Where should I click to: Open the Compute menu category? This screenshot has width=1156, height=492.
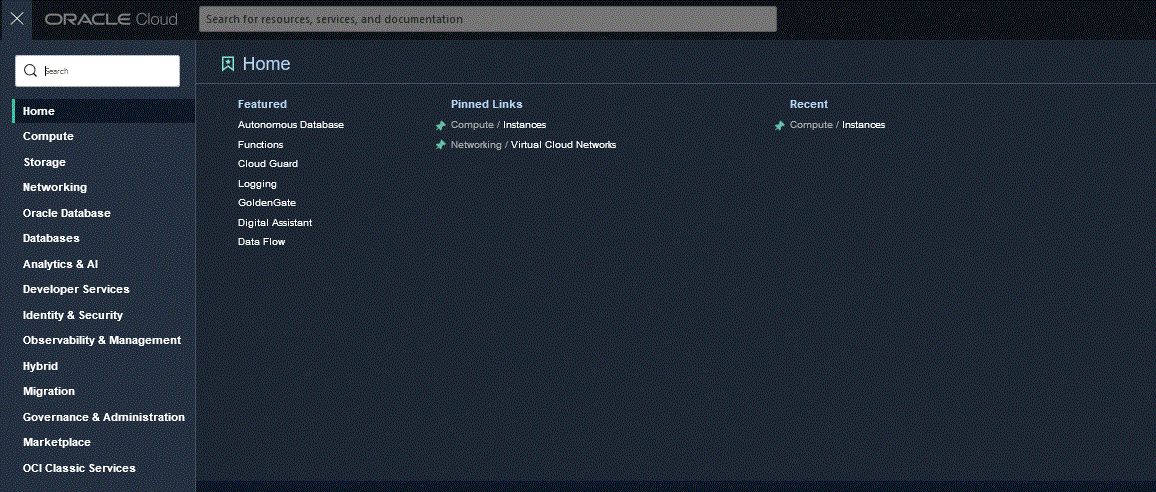(x=48, y=136)
